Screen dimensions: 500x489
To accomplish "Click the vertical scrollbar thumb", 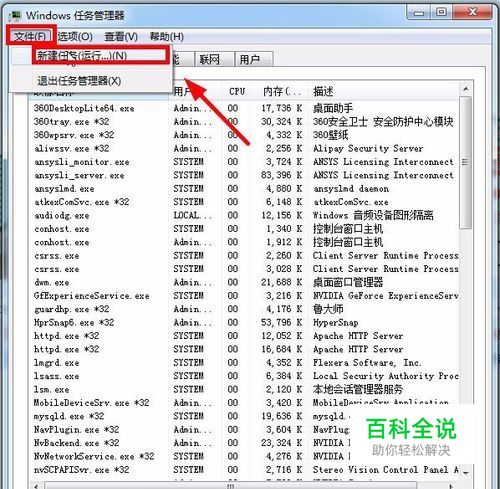I will (x=466, y=162).
